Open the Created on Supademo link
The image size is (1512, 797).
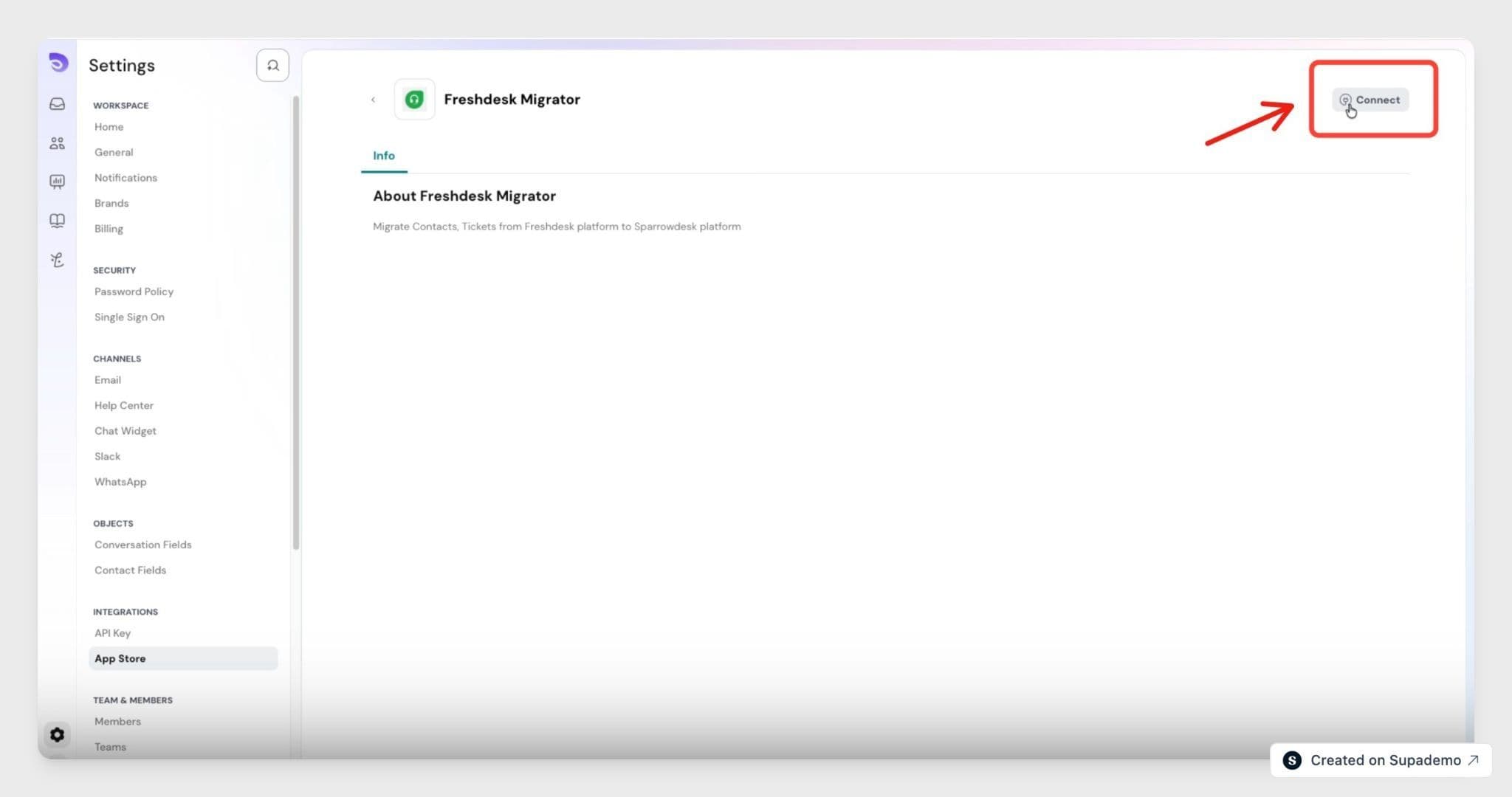1381,760
